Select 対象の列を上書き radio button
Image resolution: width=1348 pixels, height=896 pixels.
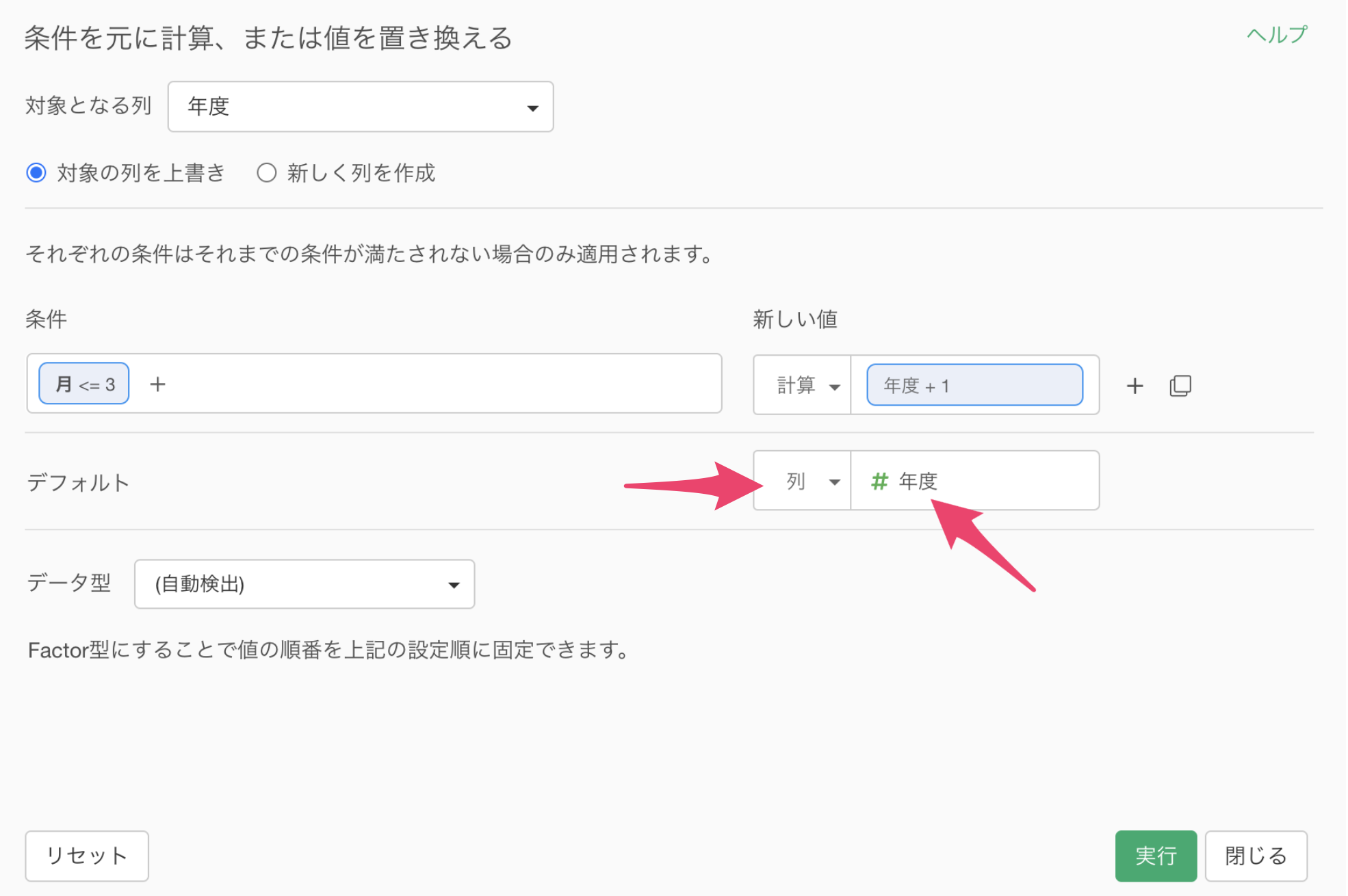point(36,172)
